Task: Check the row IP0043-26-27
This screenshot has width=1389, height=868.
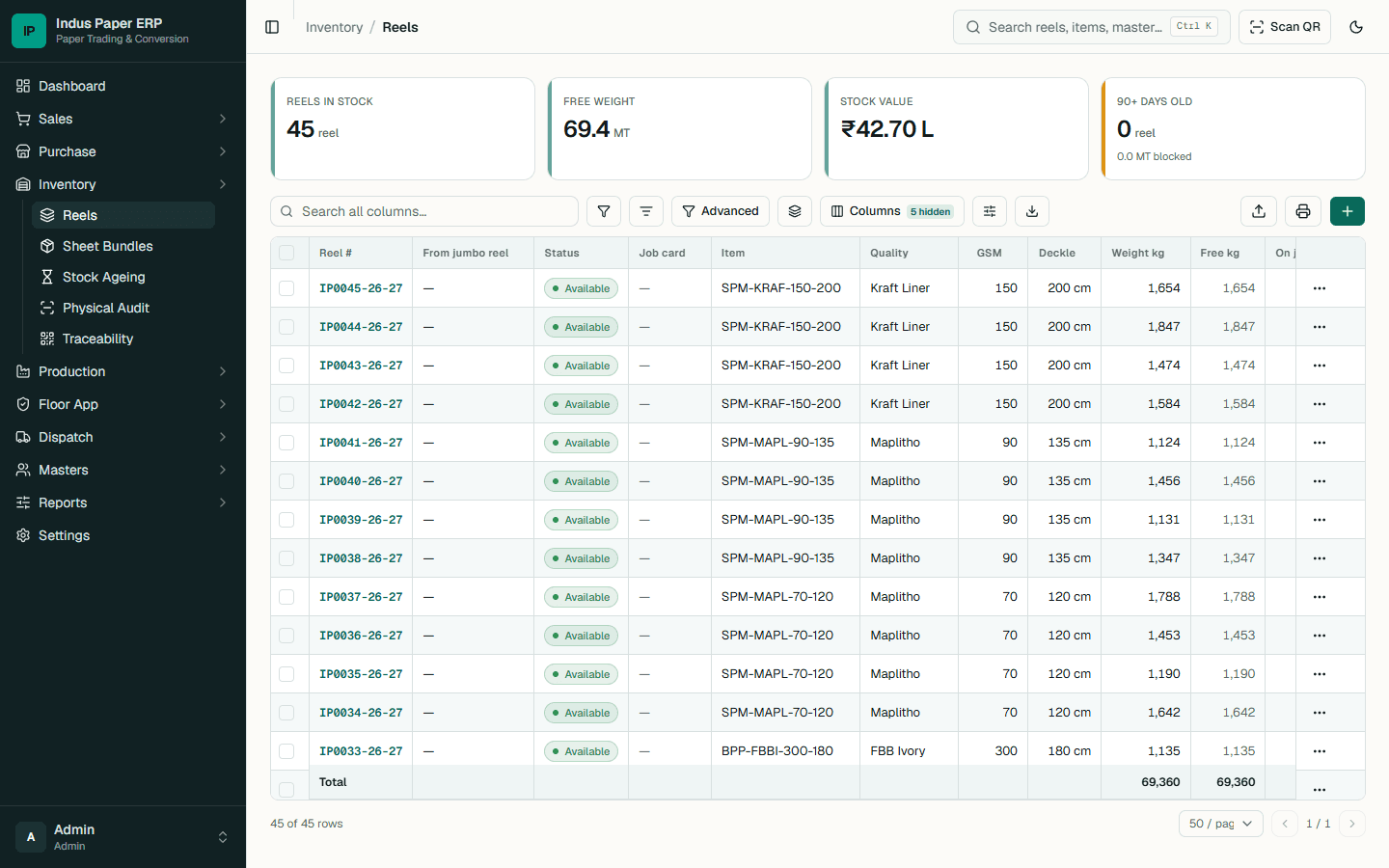Action: [x=286, y=366]
